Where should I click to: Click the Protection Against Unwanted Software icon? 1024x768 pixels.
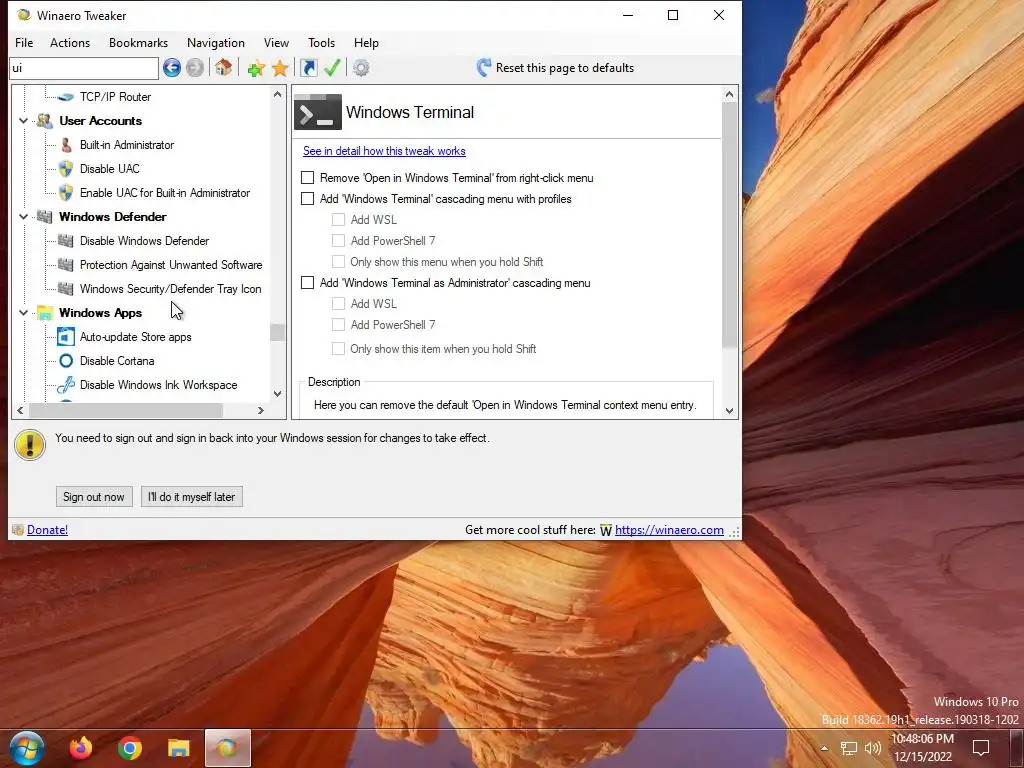coord(65,264)
